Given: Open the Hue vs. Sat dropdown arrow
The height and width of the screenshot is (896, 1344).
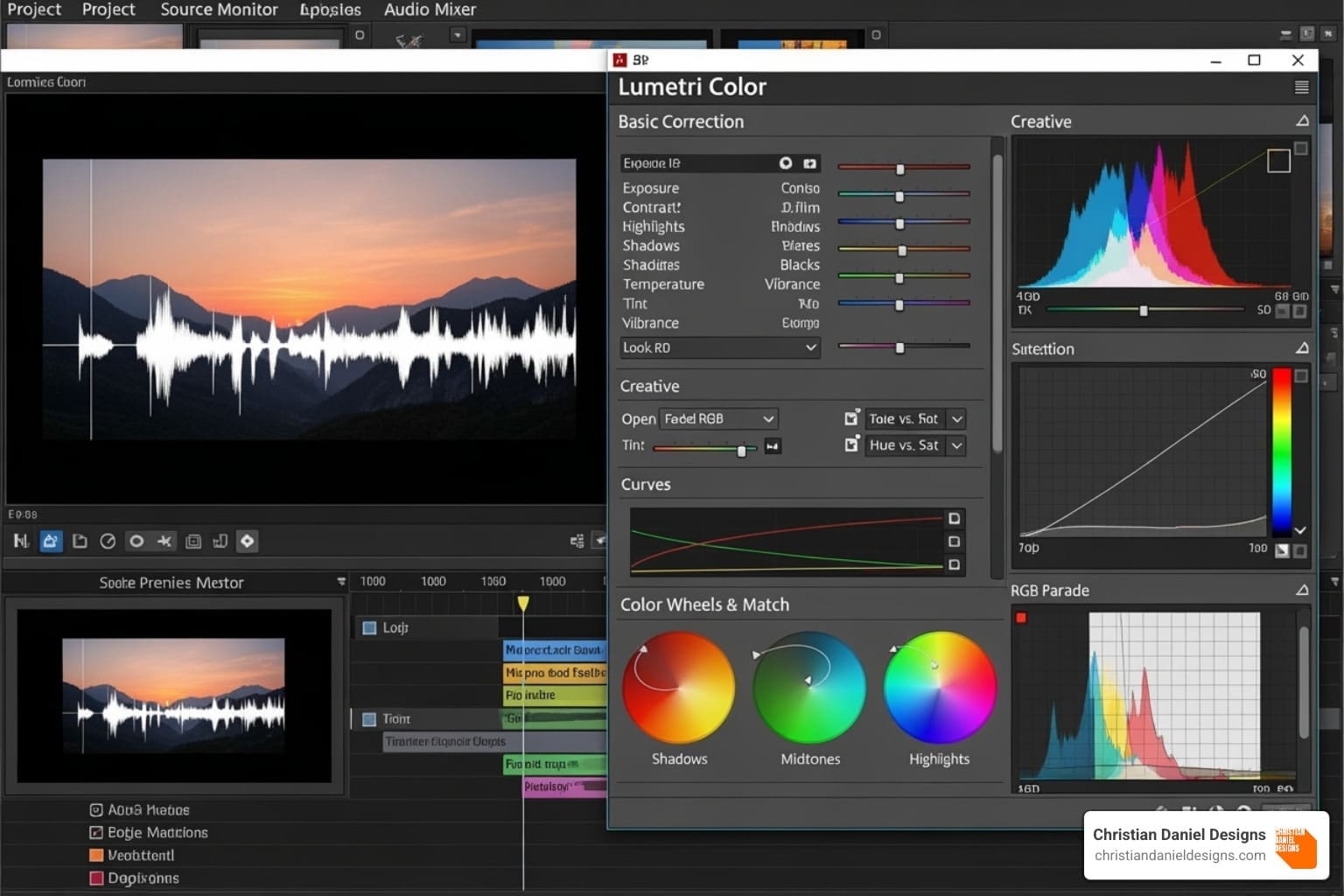Looking at the screenshot, I should (957, 445).
